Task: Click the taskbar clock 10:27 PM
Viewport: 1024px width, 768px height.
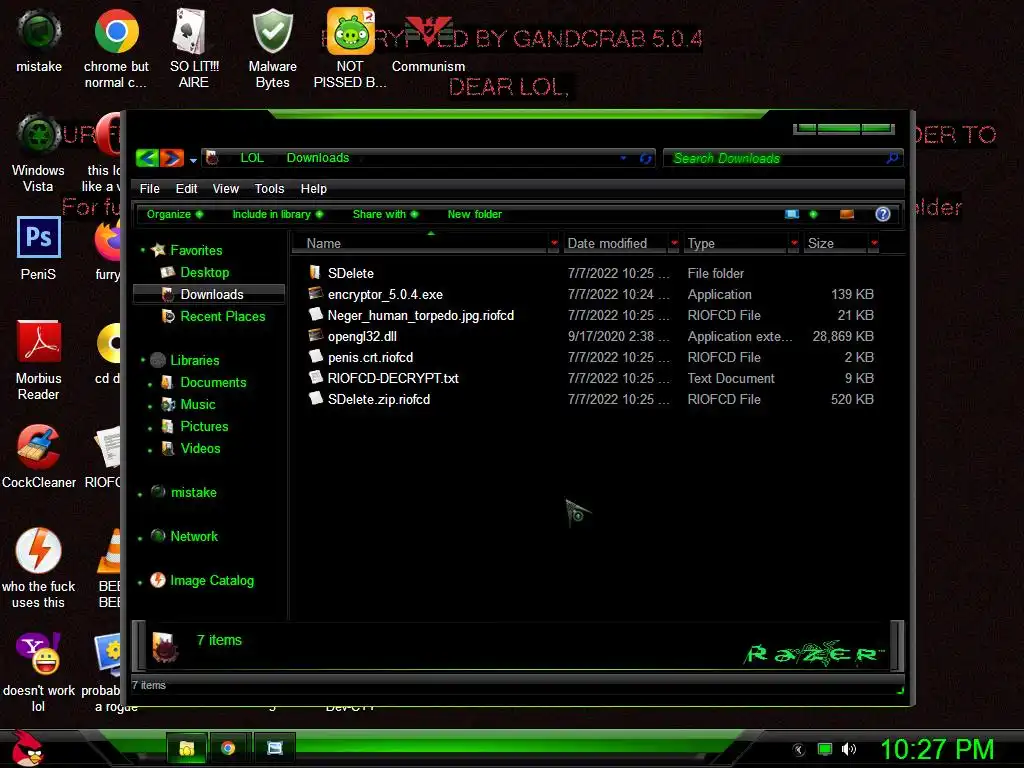Action: pyautogui.click(x=937, y=749)
